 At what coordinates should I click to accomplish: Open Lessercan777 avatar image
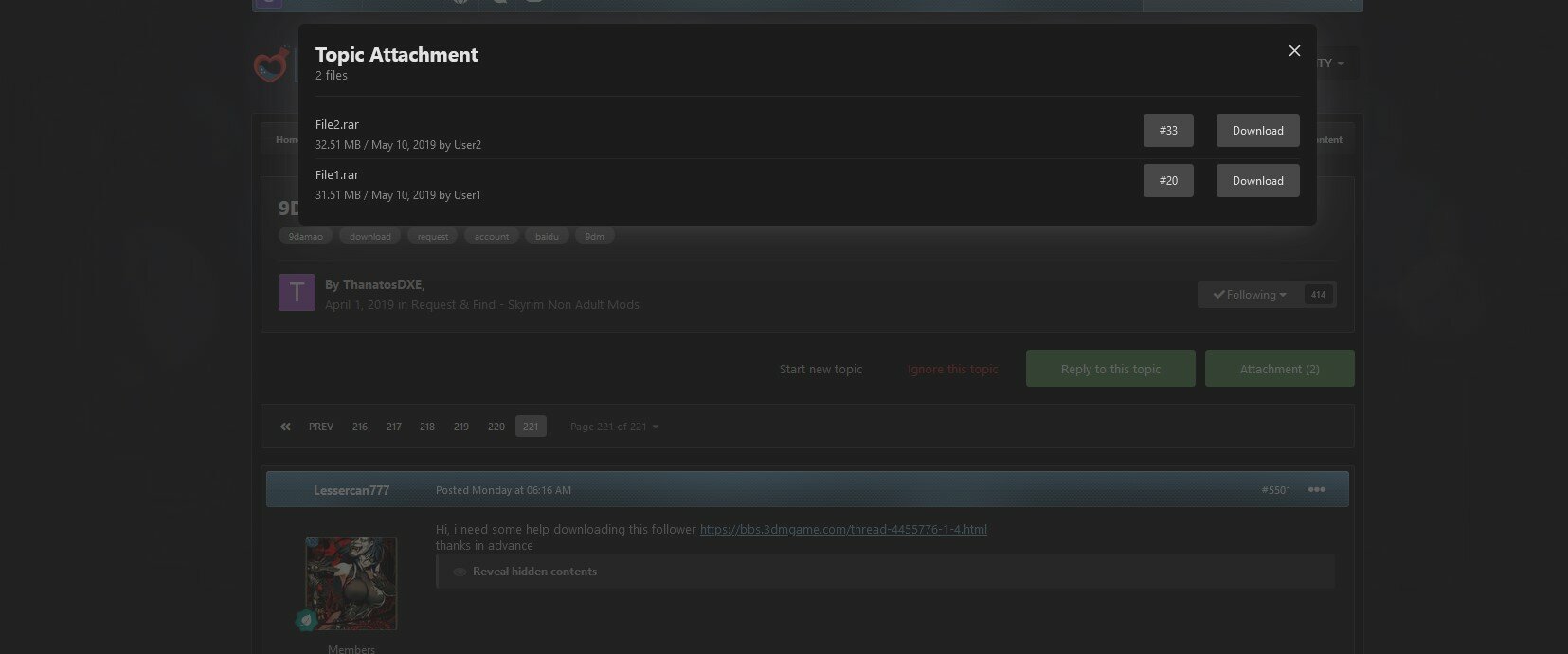(351, 584)
